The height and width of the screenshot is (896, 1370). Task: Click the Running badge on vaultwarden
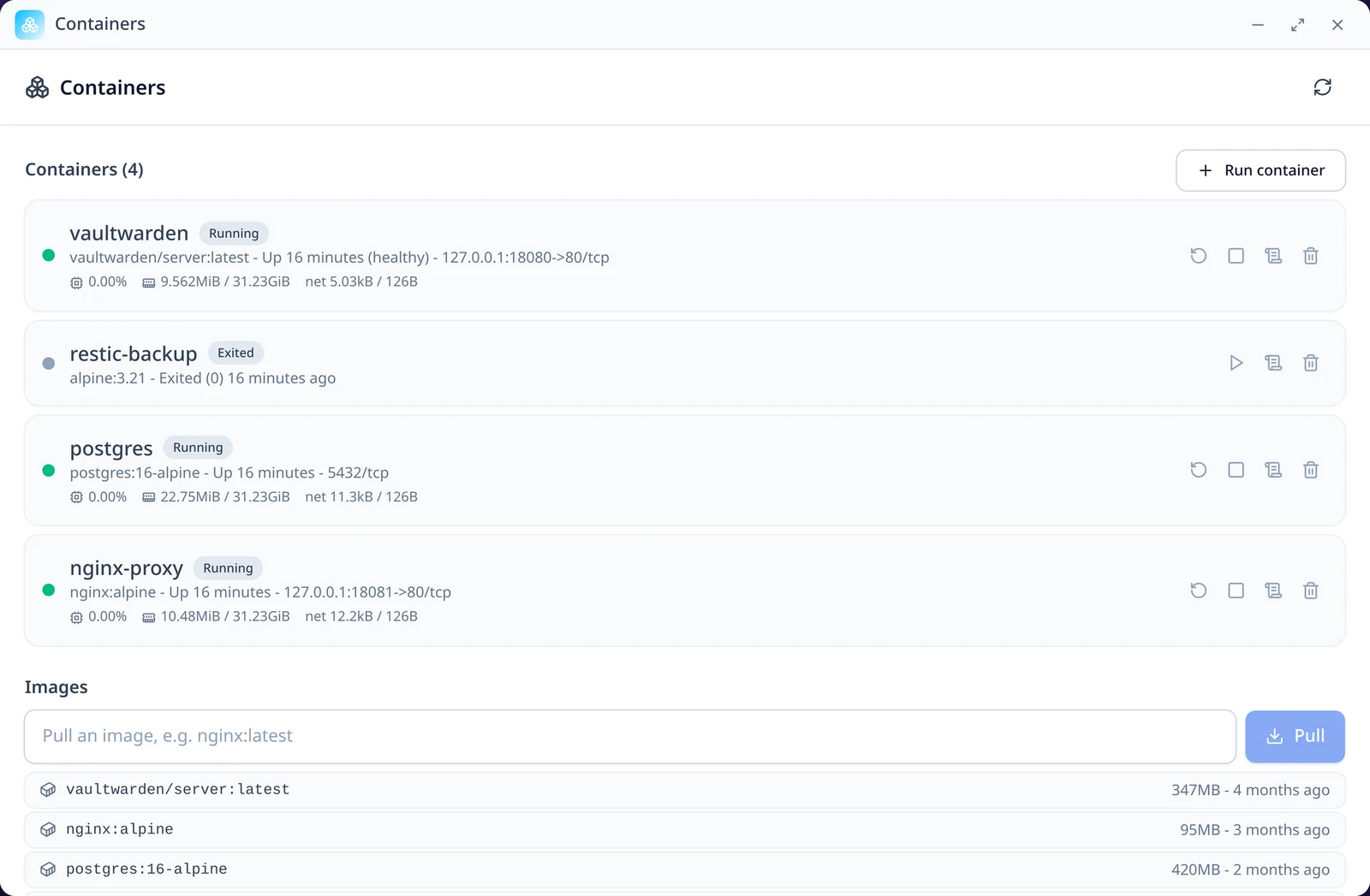pos(234,234)
